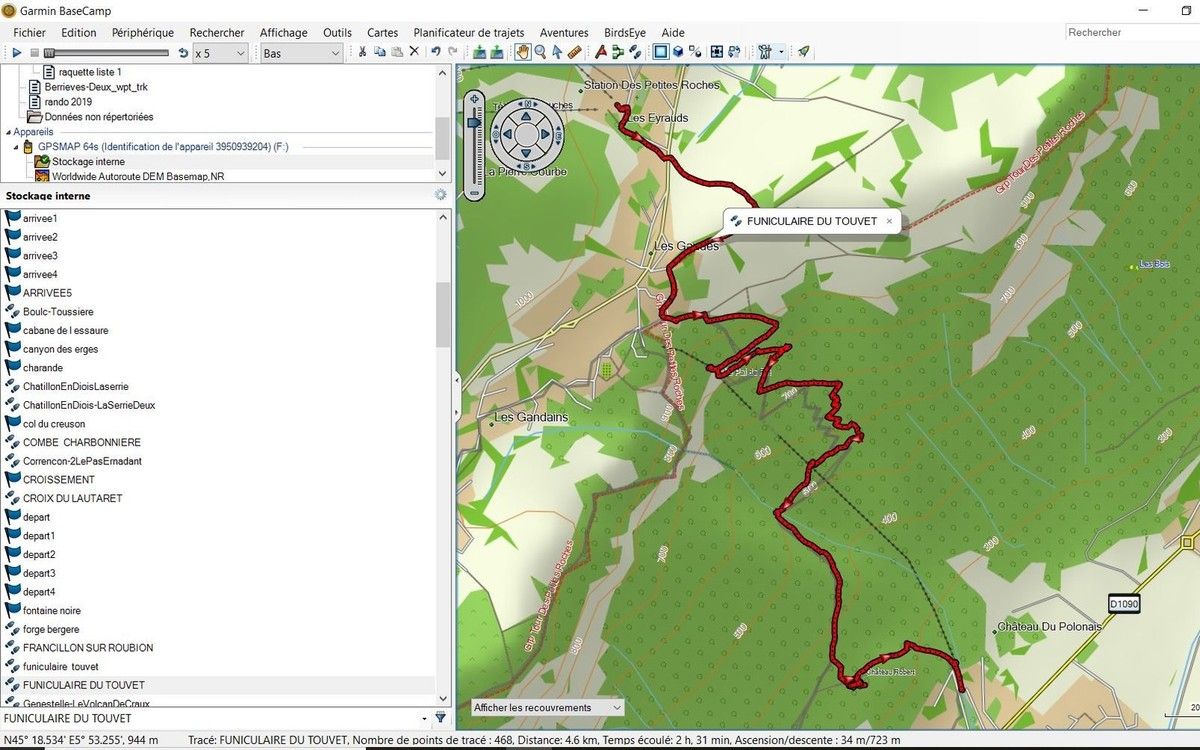Screen dimensions: 1200x750
Task: Click the playback loop arrow icon
Action: pos(183,52)
